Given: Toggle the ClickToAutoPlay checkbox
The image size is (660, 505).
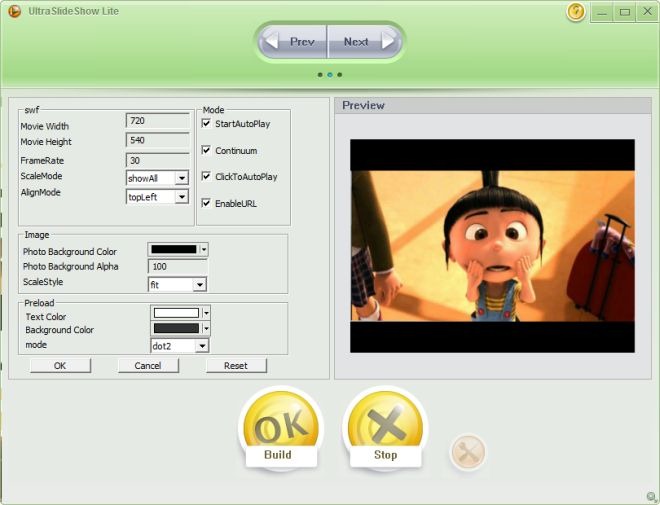Looking at the screenshot, I should coord(206,176).
